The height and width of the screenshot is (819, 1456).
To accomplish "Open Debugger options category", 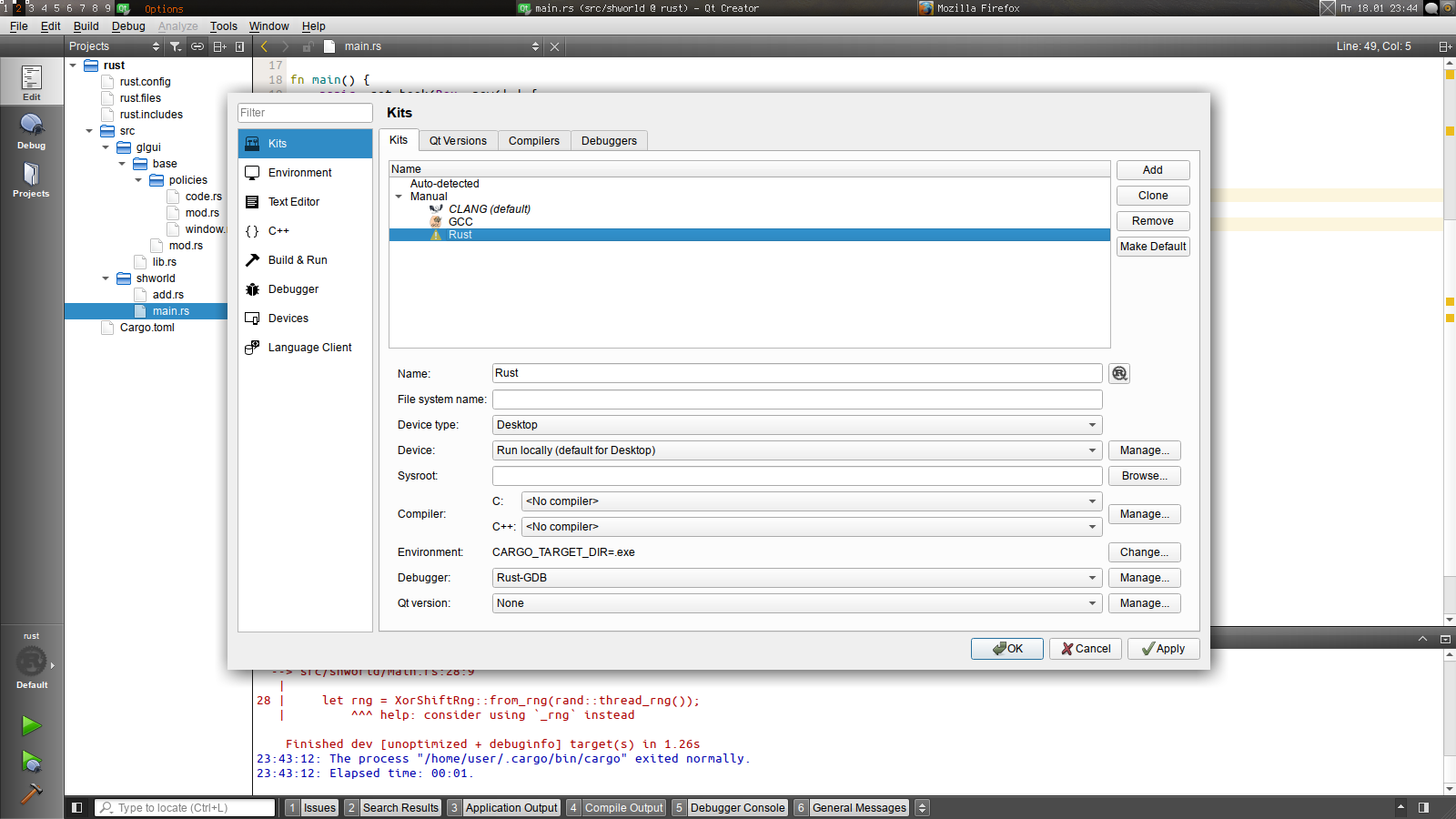I will click(305, 289).
